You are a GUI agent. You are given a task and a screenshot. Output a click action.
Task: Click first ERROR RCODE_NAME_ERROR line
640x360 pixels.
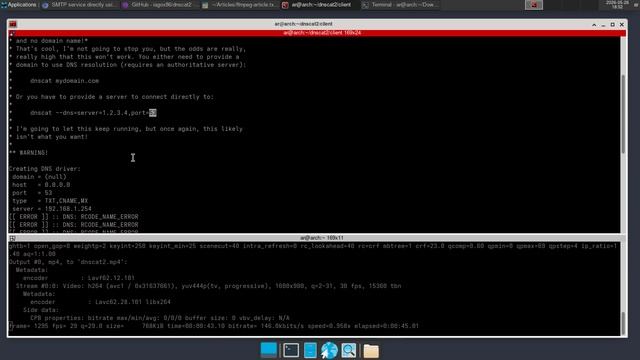click(74, 217)
